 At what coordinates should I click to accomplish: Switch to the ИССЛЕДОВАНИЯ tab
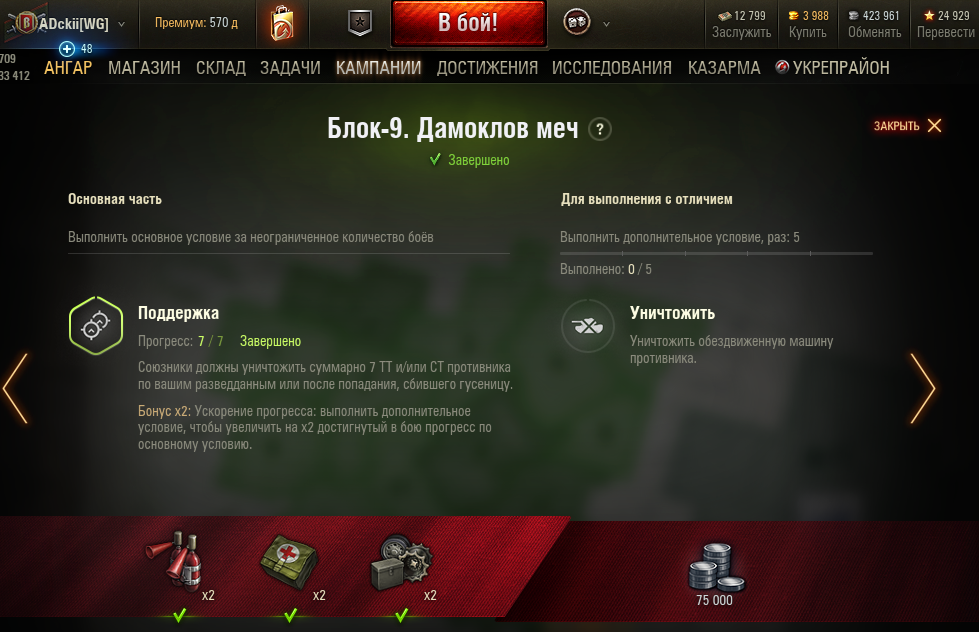pyautogui.click(x=612, y=67)
